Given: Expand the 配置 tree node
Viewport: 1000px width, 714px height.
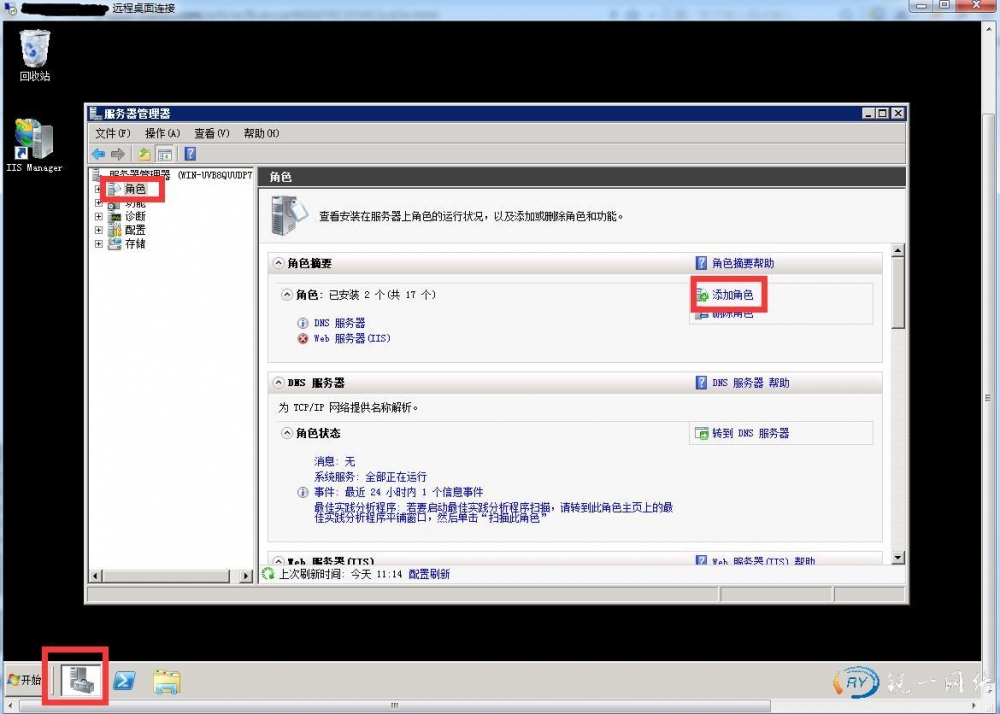Looking at the screenshot, I should (x=98, y=230).
